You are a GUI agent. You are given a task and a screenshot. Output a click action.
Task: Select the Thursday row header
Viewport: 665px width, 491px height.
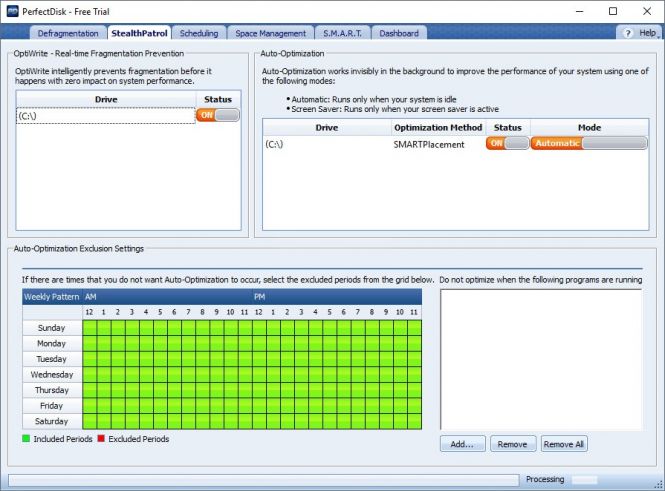pos(52,390)
